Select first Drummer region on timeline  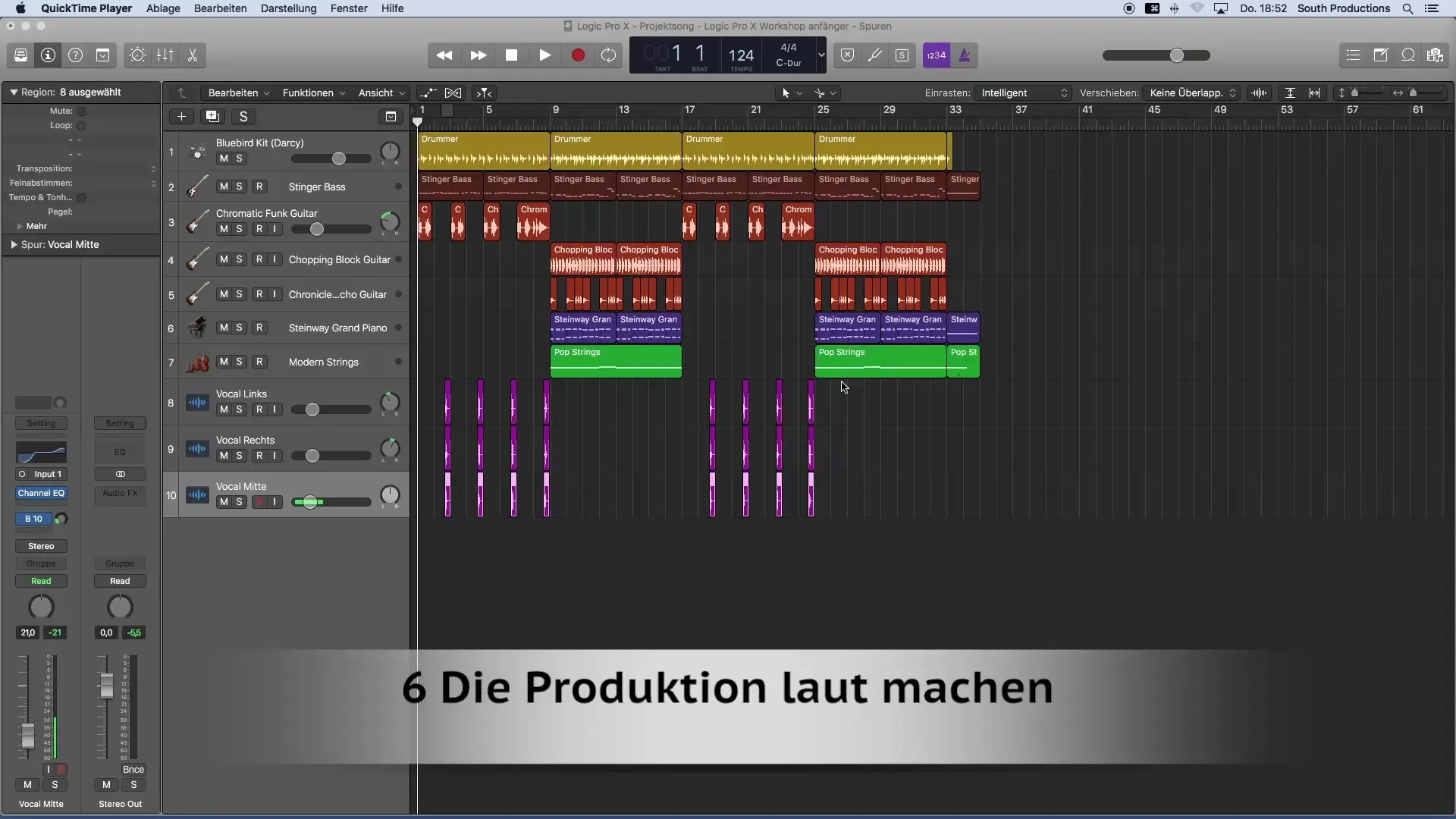tap(484, 152)
